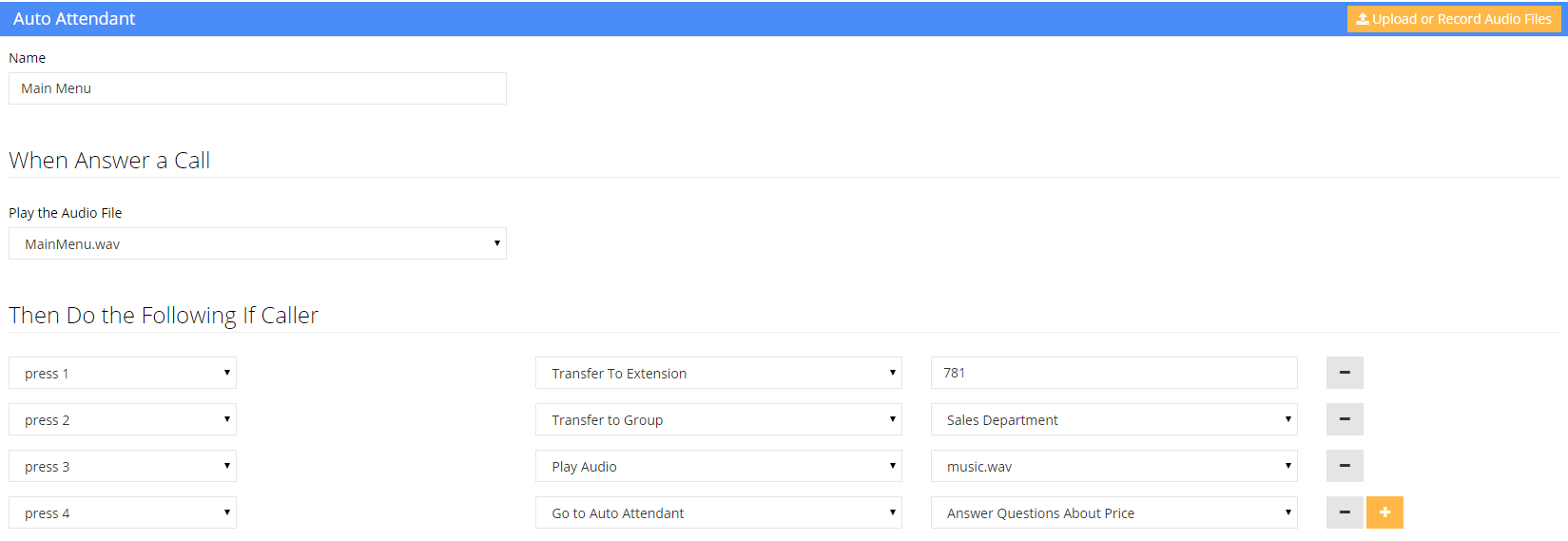Delete the press 3 Play Audio row
Viewport: 1568px width, 541px height.
(1345, 466)
